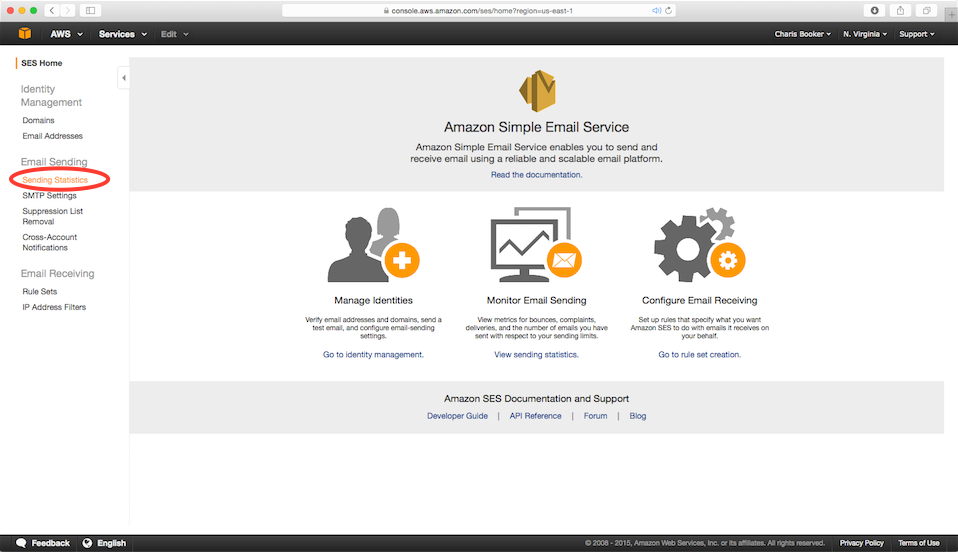The height and width of the screenshot is (552, 958).
Task: Click the orange AWS cube logo
Action: point(24,34)
